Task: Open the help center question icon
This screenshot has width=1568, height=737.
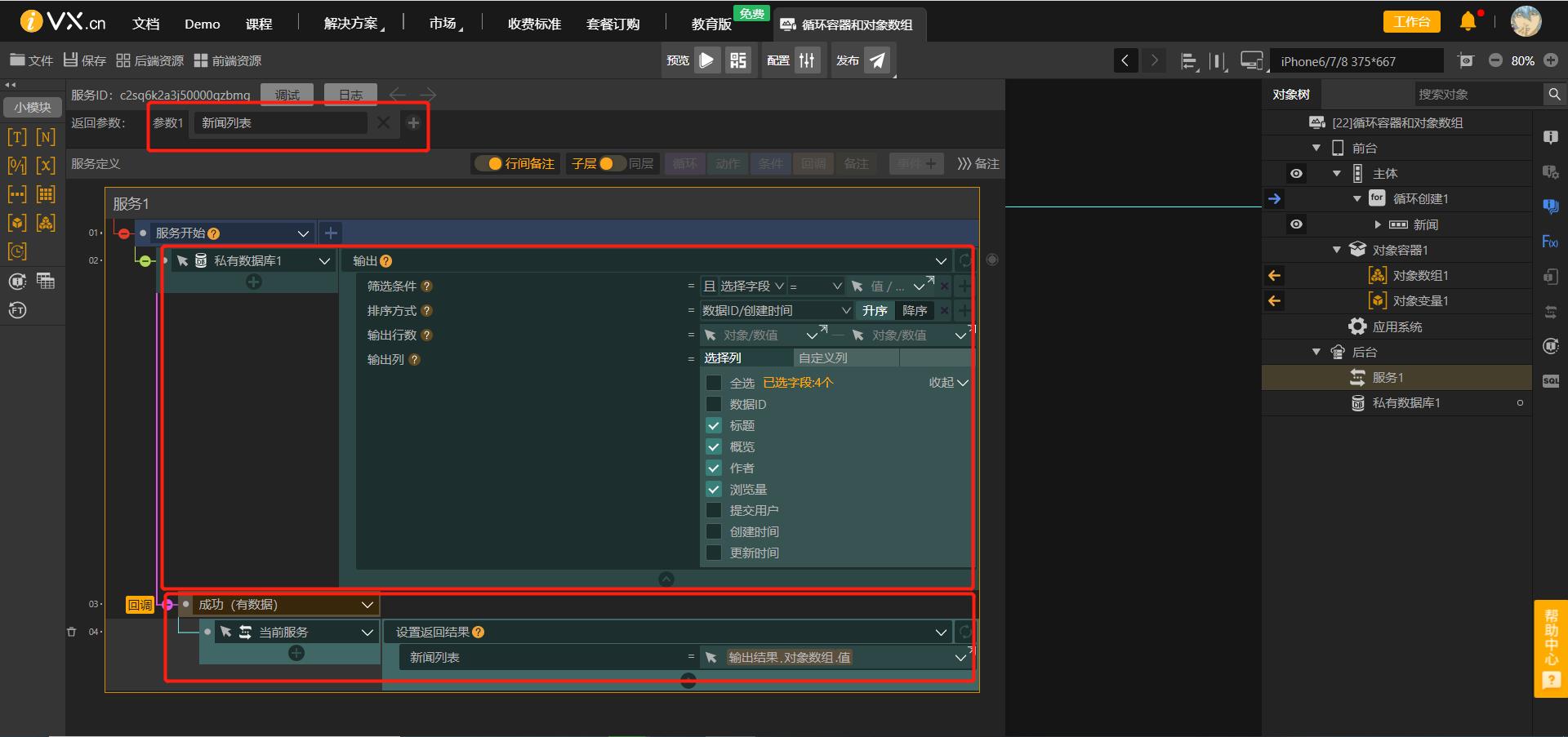Action: tap(1551, 680)
